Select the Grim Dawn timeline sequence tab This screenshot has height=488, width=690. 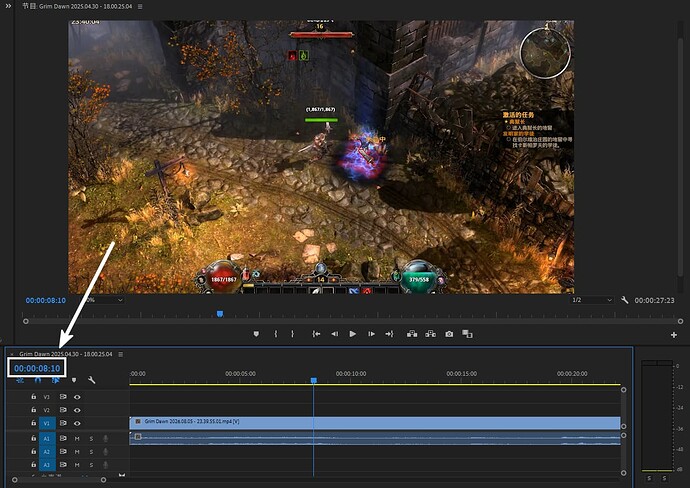pyautogui.click(x=66, y=354)
